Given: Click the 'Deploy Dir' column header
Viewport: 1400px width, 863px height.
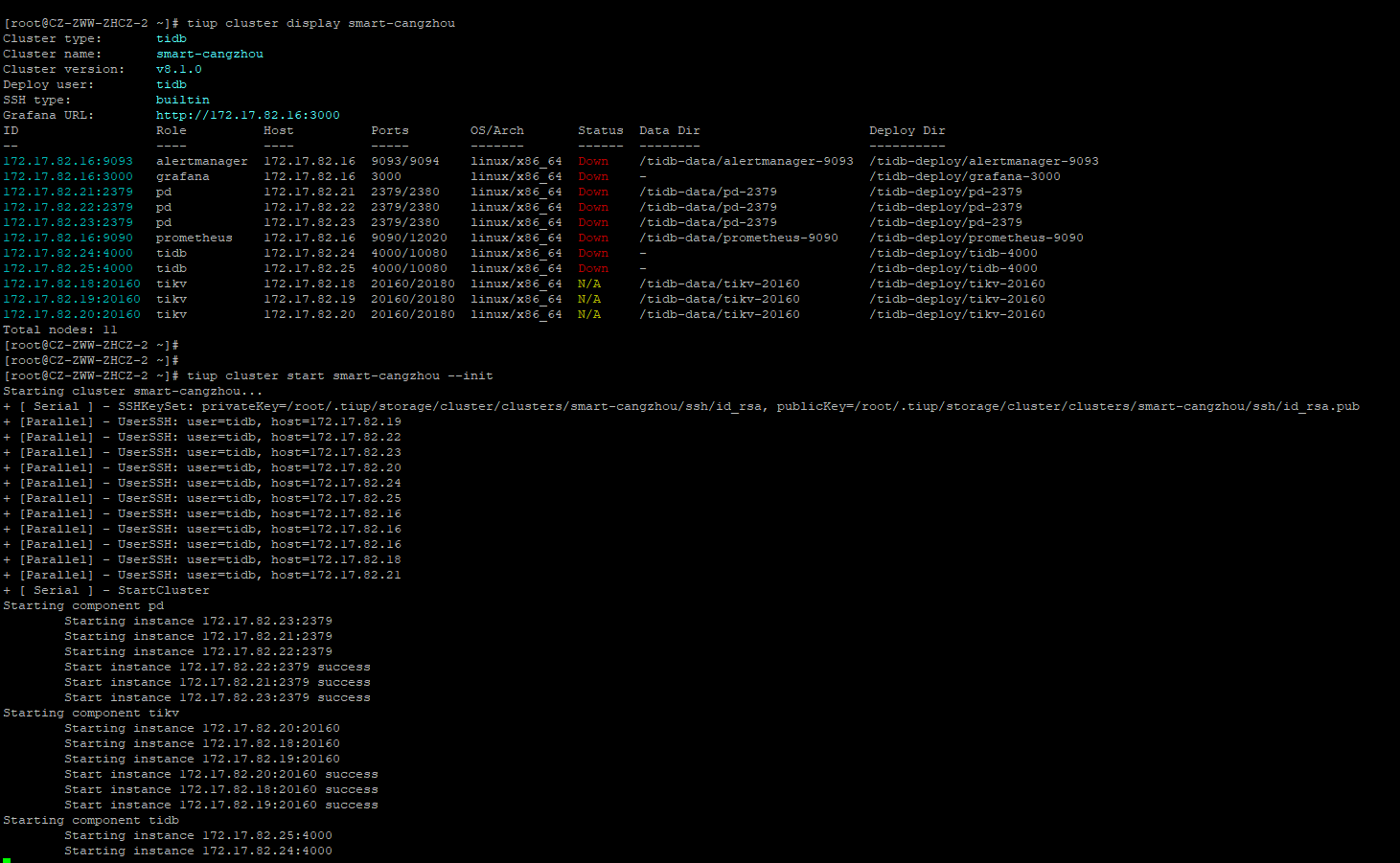Looking at the screenshot, I should coord(907,130).
